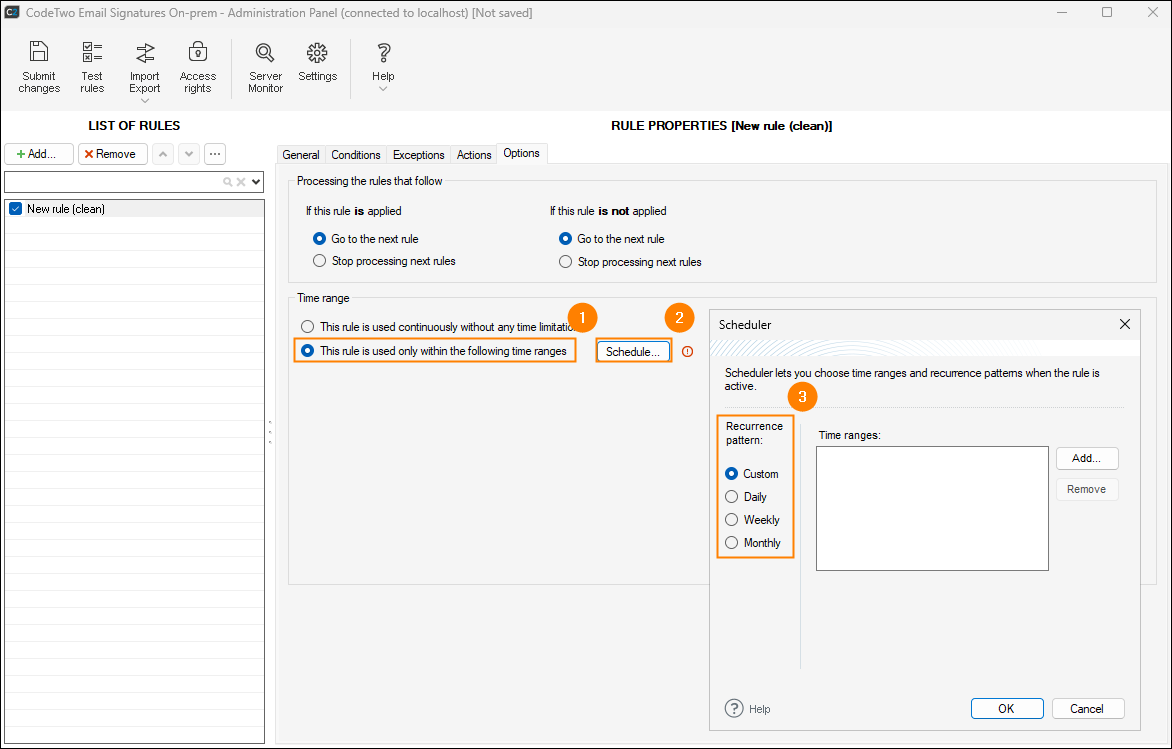Expand the Help menu in the toolbar
1172x749 pixels.
tap(383, 89)
